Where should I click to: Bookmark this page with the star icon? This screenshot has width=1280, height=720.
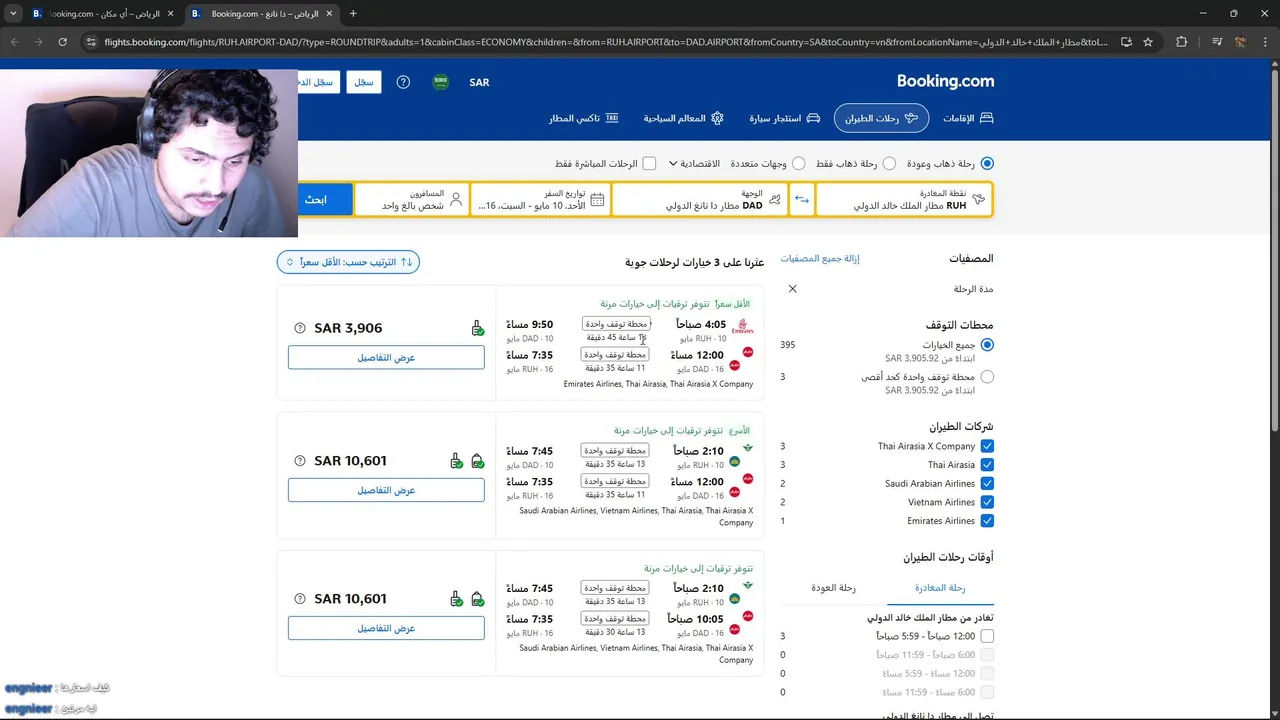(x=1148, y=42)
